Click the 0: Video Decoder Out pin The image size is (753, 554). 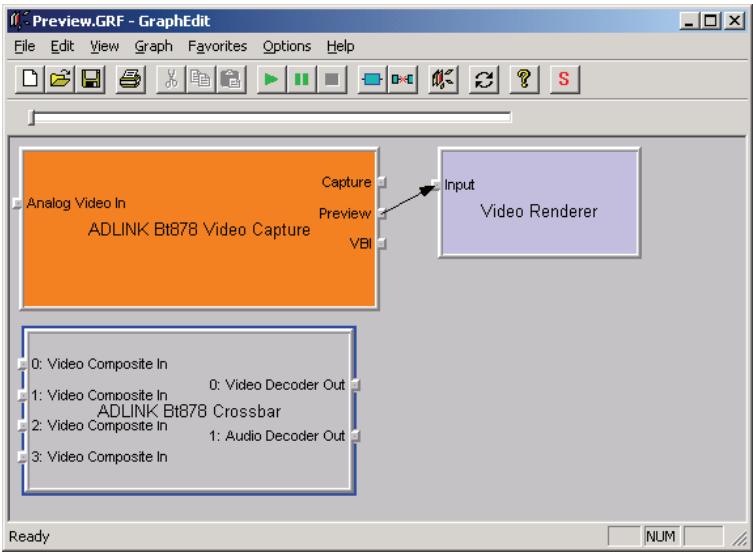click(x=355, y=385)
